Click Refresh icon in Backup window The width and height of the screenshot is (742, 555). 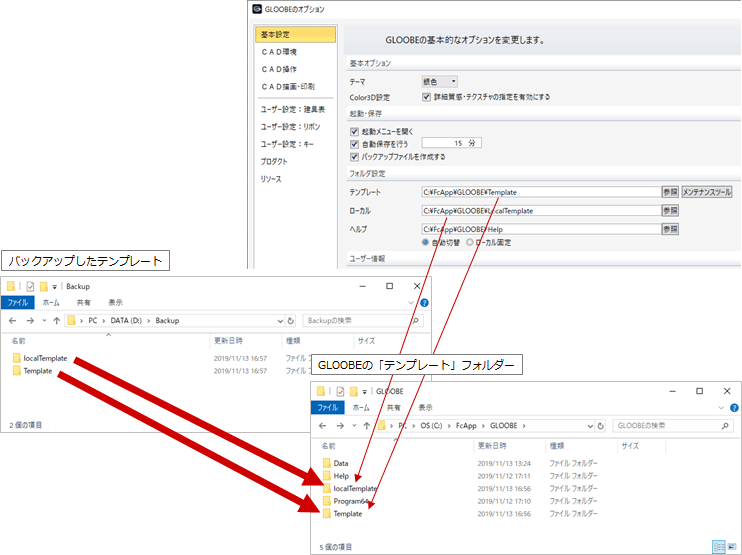click(x=291, y=321)
